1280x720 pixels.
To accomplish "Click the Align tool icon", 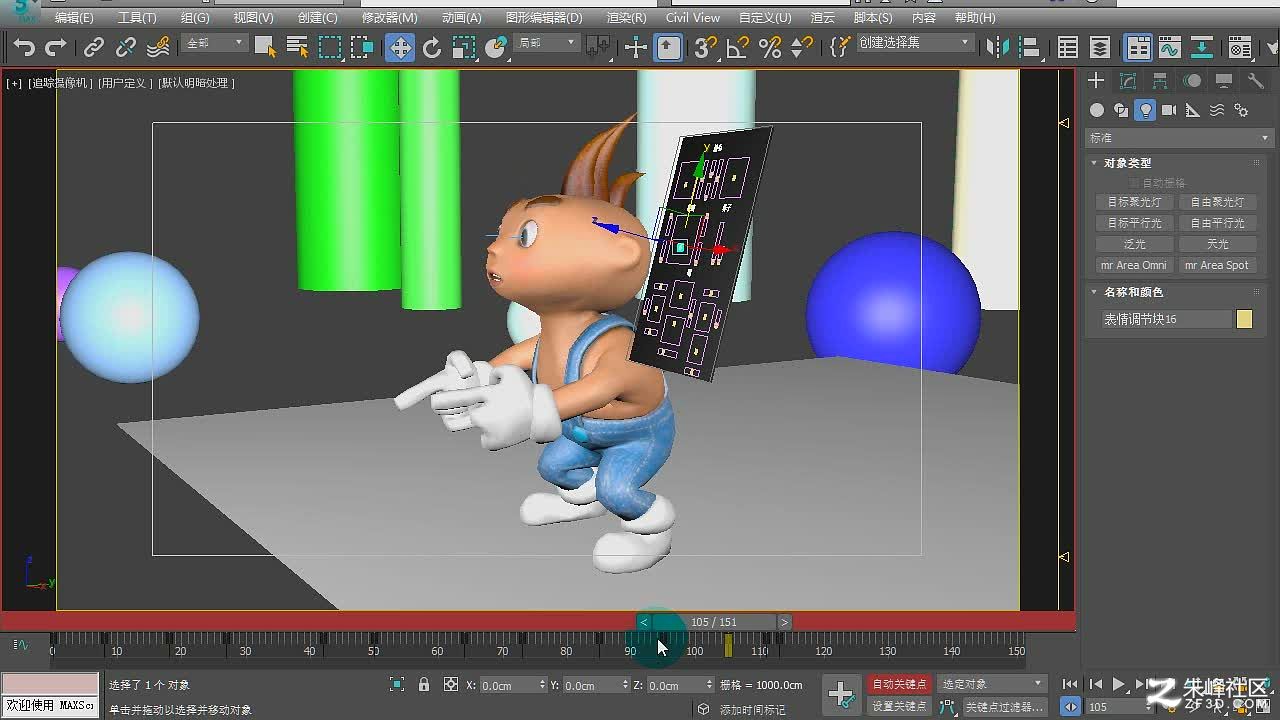I will pos(1030,47).
